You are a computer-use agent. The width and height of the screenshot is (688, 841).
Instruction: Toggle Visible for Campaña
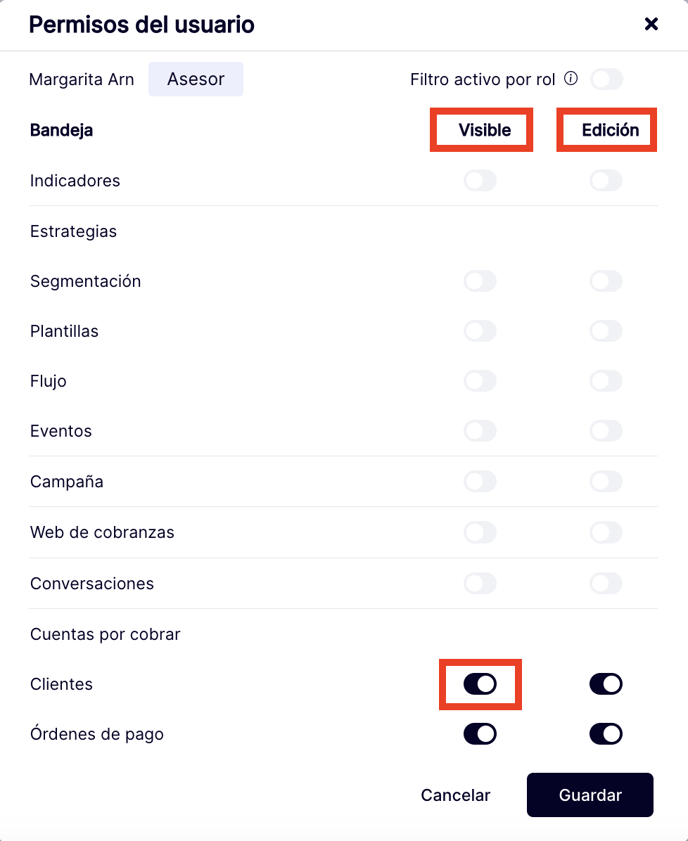[480, 482]
